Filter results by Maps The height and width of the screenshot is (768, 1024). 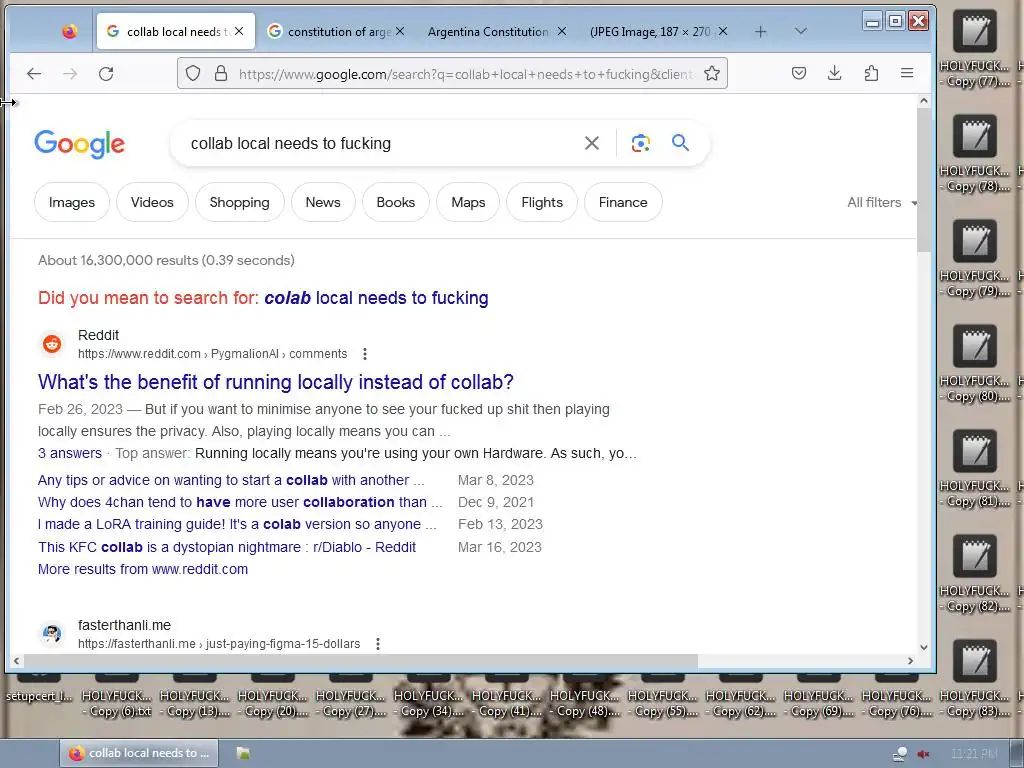(x=468, y=202)
